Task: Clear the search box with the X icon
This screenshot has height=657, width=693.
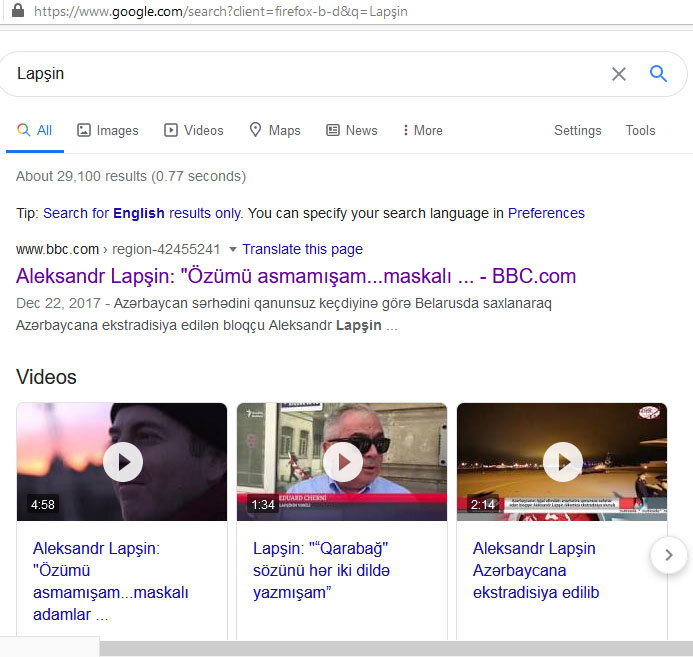Action: click(619, 74)
